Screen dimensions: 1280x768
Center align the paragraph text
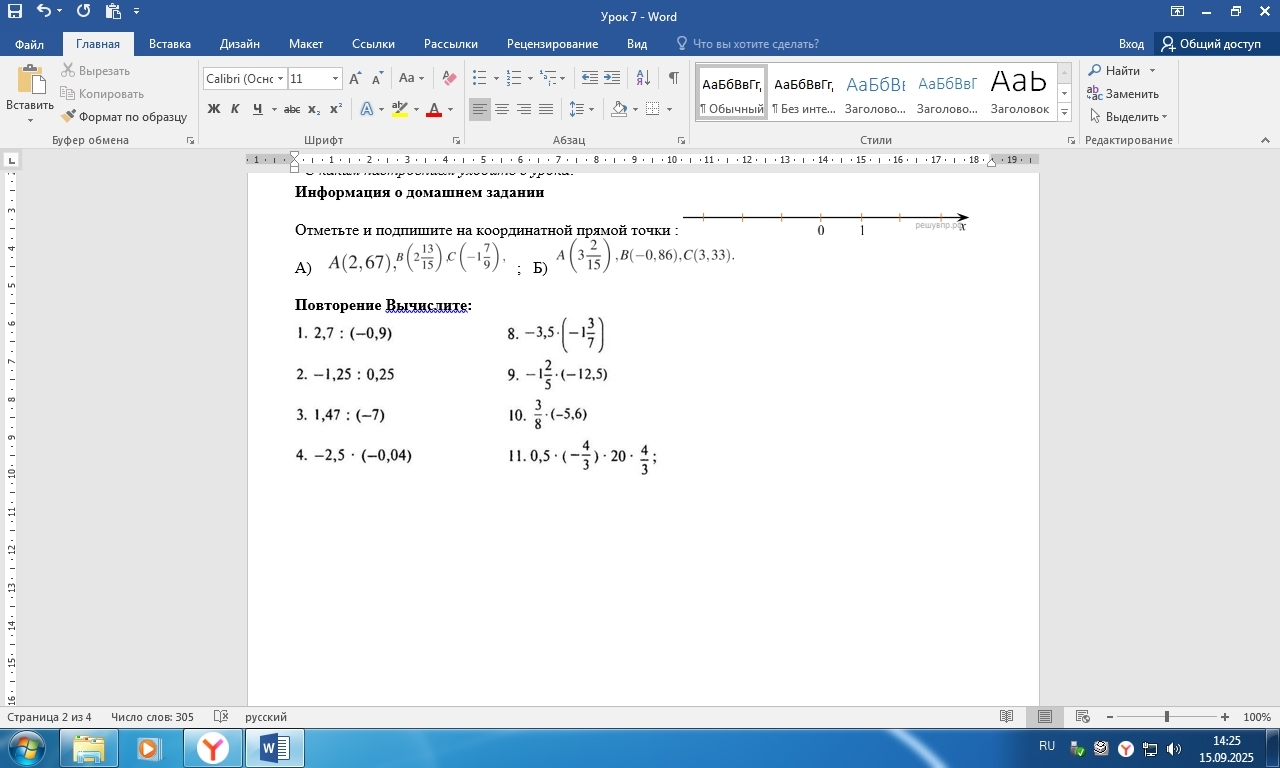(502, 109)
